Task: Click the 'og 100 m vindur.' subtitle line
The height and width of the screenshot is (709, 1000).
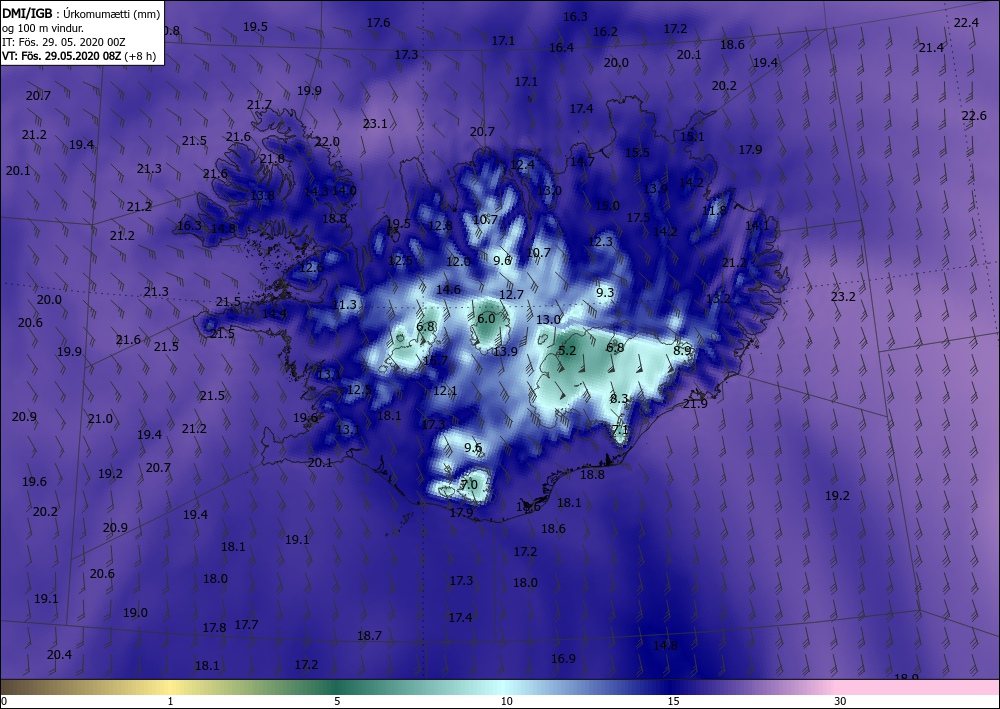Action: click(x=43, y=28)
